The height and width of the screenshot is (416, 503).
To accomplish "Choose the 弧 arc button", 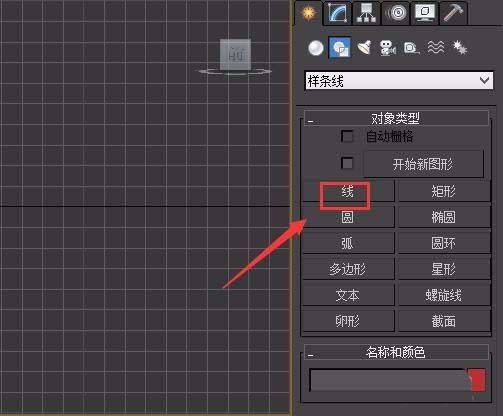I will (x=348, y=243).
